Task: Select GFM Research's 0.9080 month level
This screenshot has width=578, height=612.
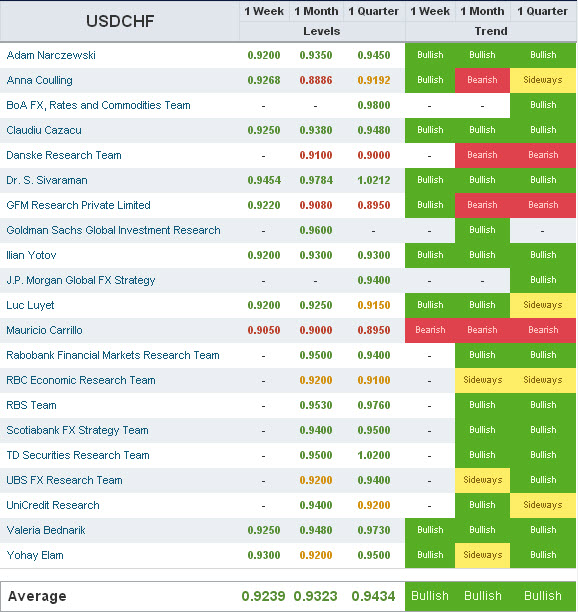Action: pyautogui.click(x=316, y=205)
